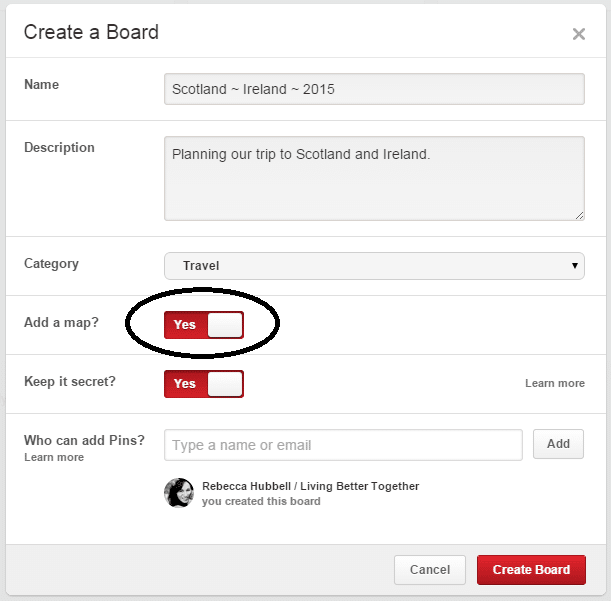Click the Rebecca Hubbell / Living Better Together name
The height and width of the screenshot is (601, 611).
tap(311, 486)
